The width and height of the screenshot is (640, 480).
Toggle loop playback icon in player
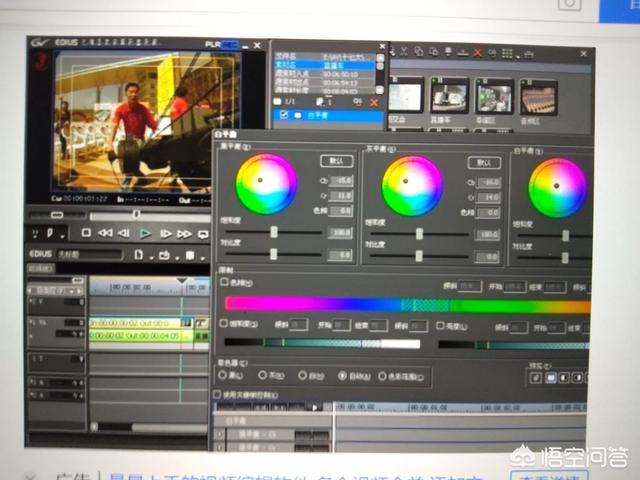[x=203, y=234]
